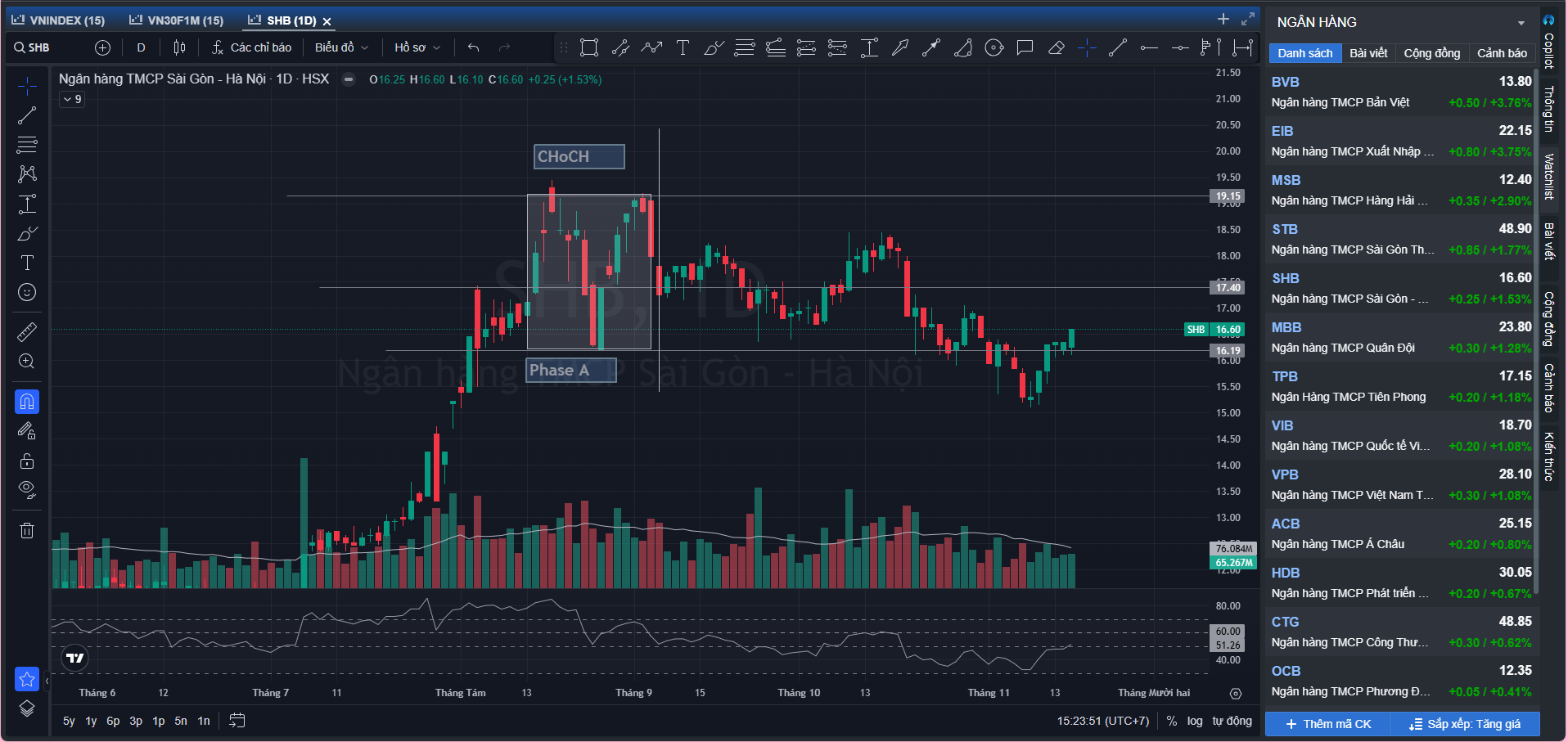Image resolution: width=1568 pixels, height=742 pixels.
Task: Select the crosshair cursor tool in left sidebar
Action: [27, 86]
